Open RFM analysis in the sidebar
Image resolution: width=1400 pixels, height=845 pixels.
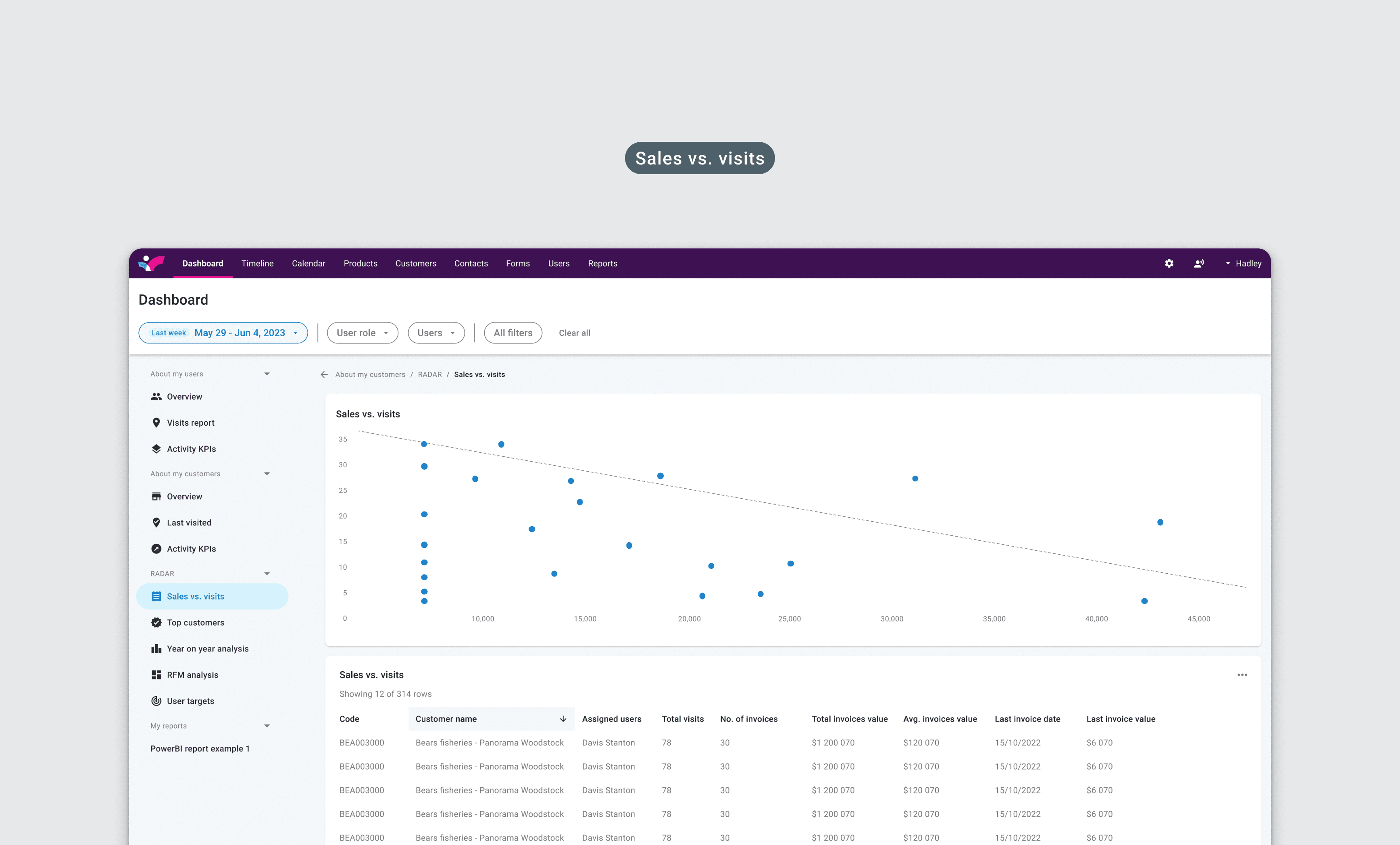click(x=212, y=675)
